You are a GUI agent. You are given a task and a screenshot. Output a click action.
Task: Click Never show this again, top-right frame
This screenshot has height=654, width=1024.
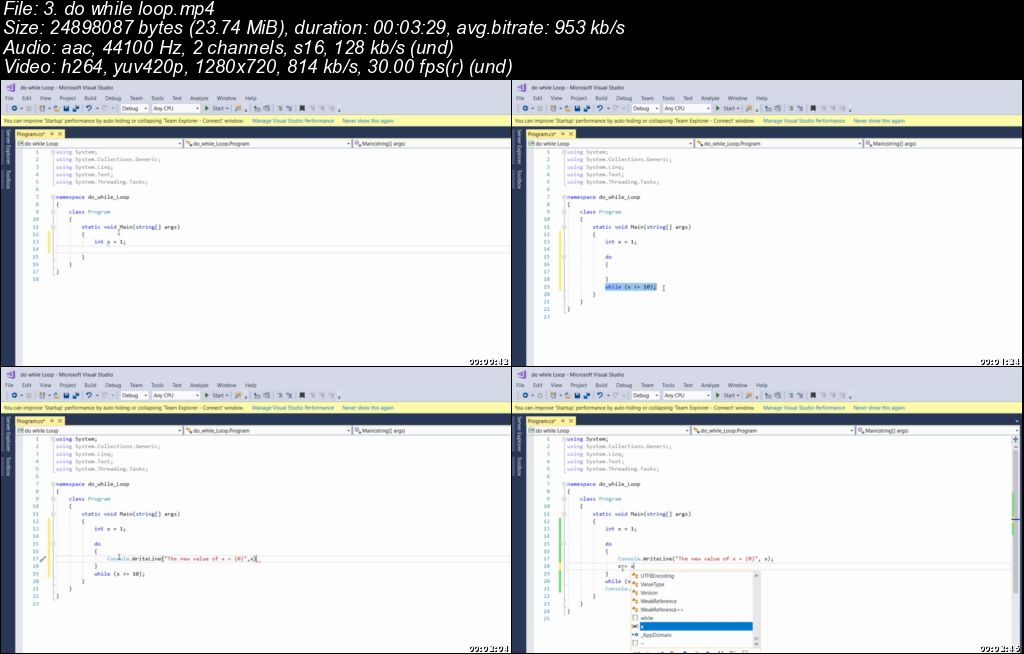[879, 121]
